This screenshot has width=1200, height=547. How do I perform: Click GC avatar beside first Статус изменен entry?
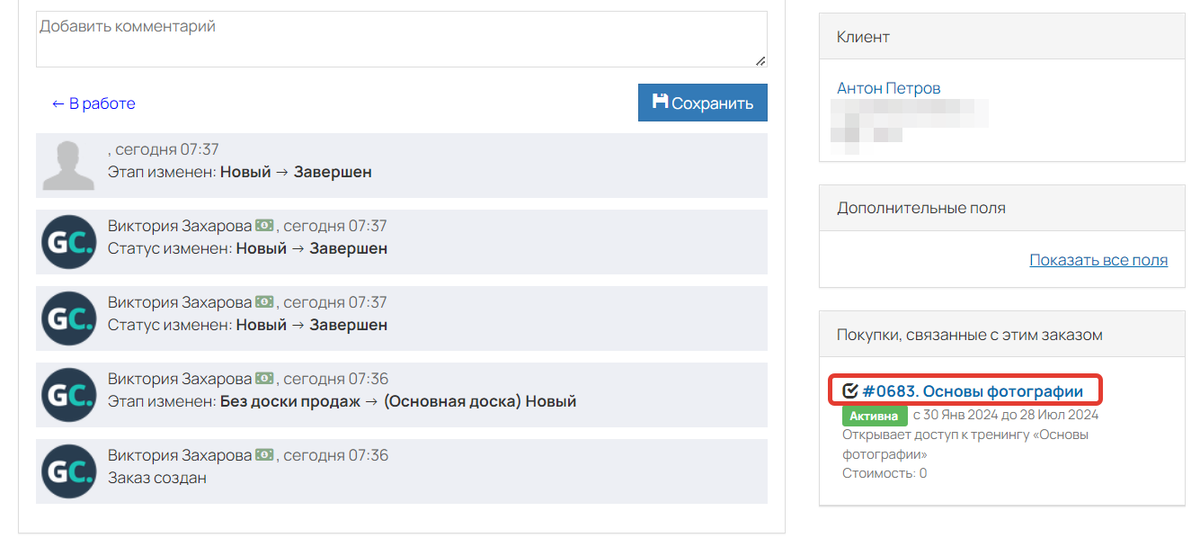coord(68,242)
